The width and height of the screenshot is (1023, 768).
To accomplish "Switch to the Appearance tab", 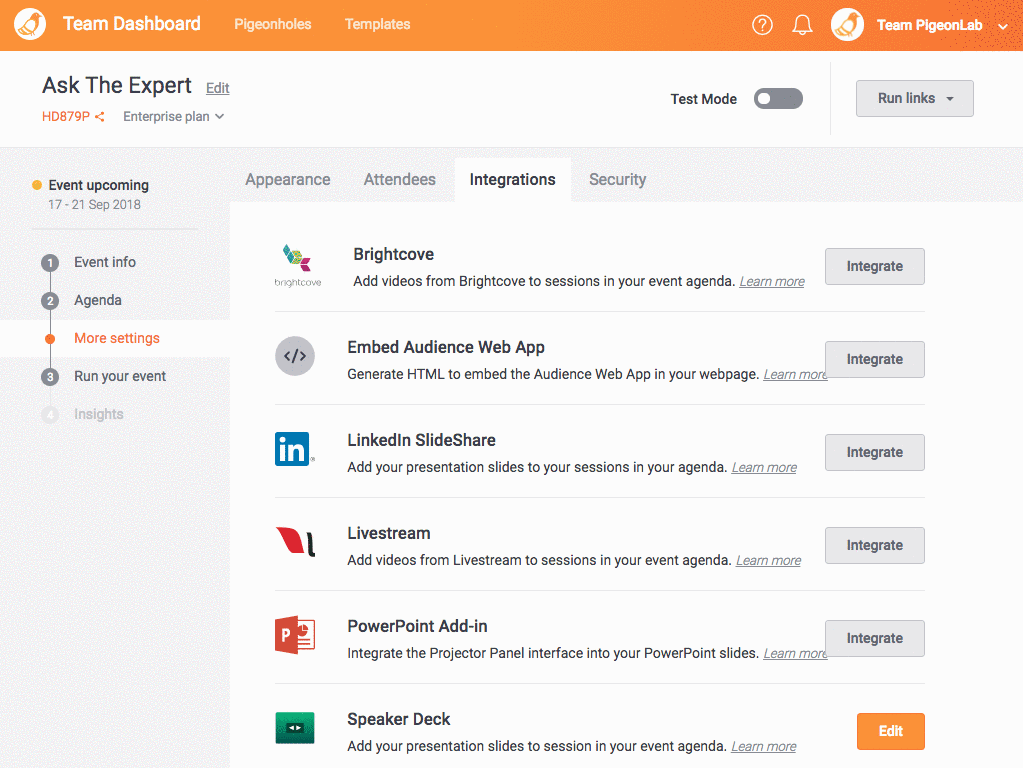I will pos(288,179).
